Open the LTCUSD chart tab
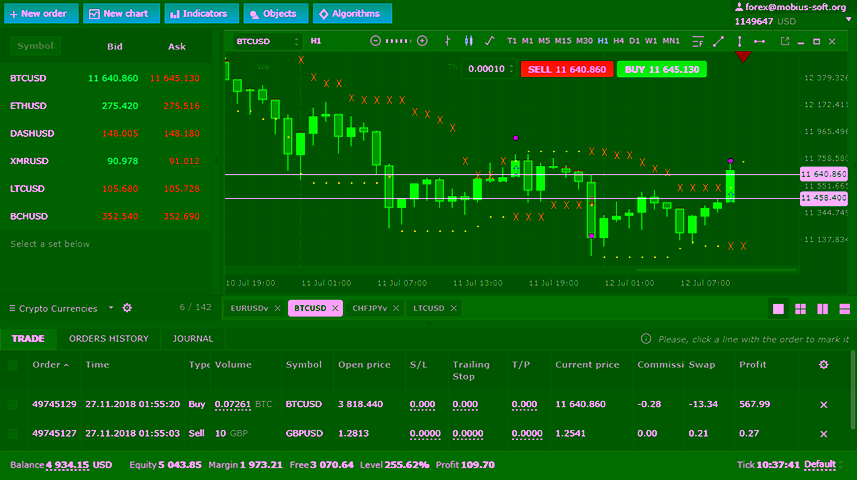Screen dimensions: 857x480 [x=429, y=308]
